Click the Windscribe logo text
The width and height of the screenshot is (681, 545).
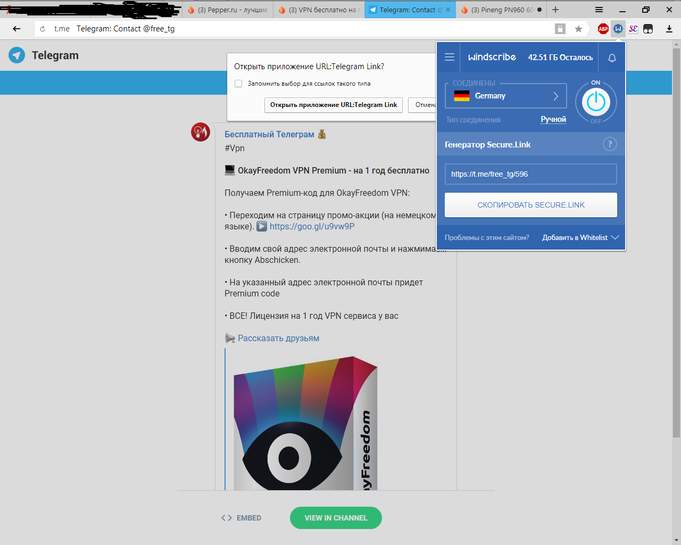pos(492,57)
